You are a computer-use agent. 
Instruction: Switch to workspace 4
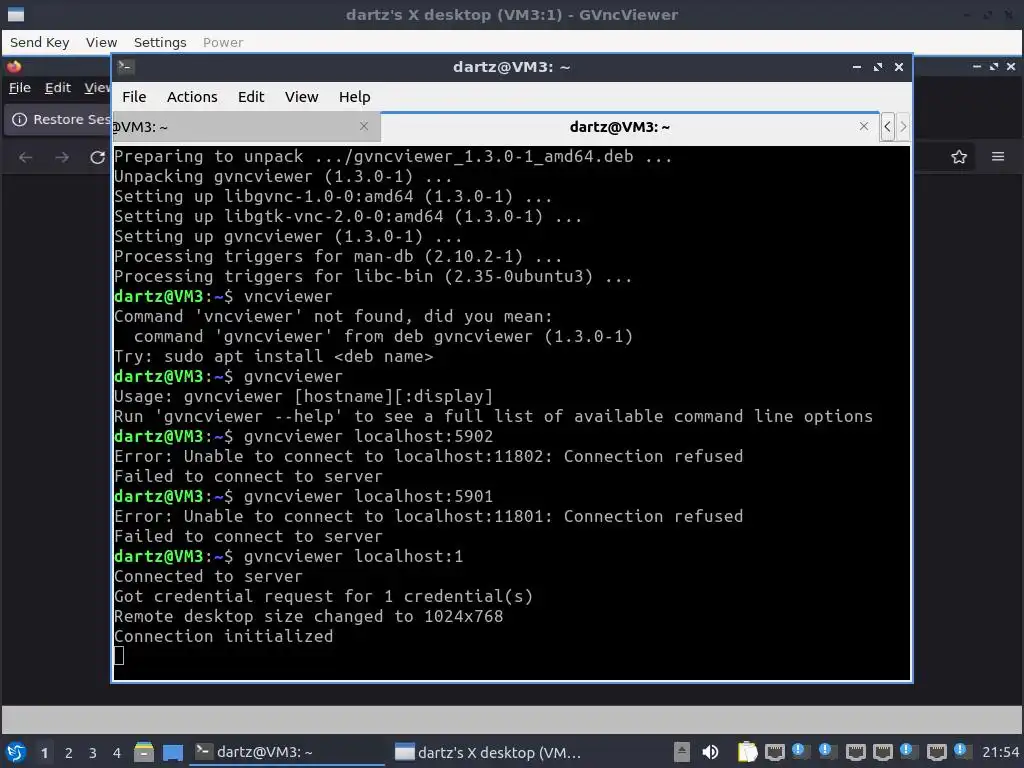coord(117,753)
